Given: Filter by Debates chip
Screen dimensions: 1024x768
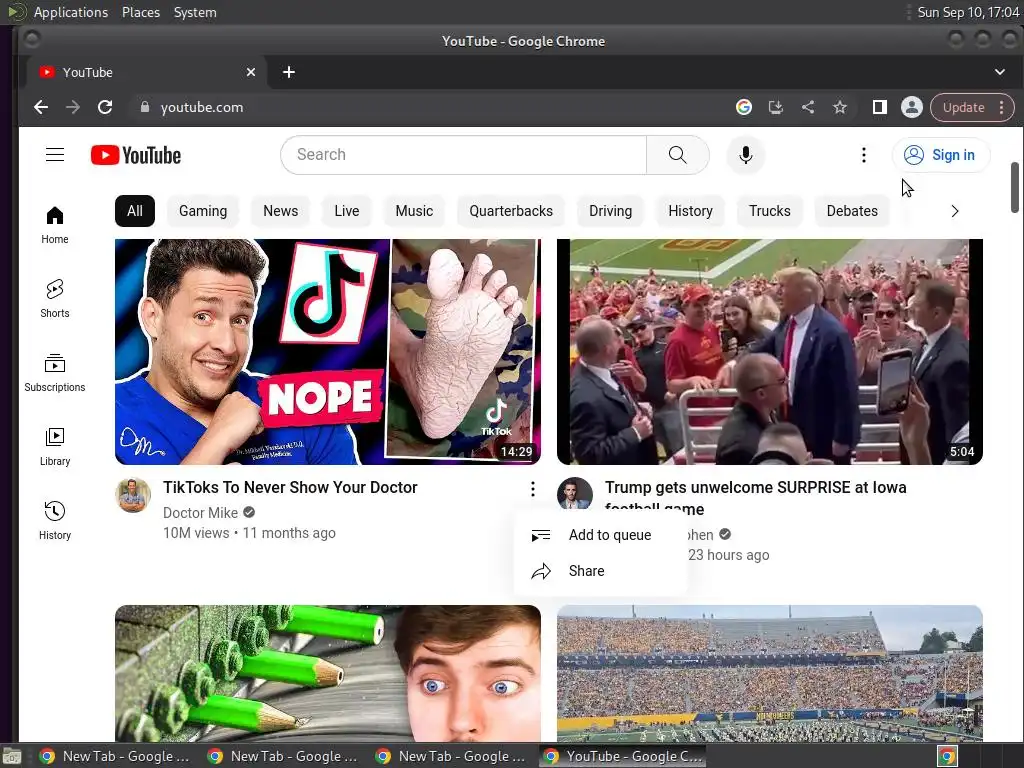Looking at the screenshot, I should click(852, 211).
